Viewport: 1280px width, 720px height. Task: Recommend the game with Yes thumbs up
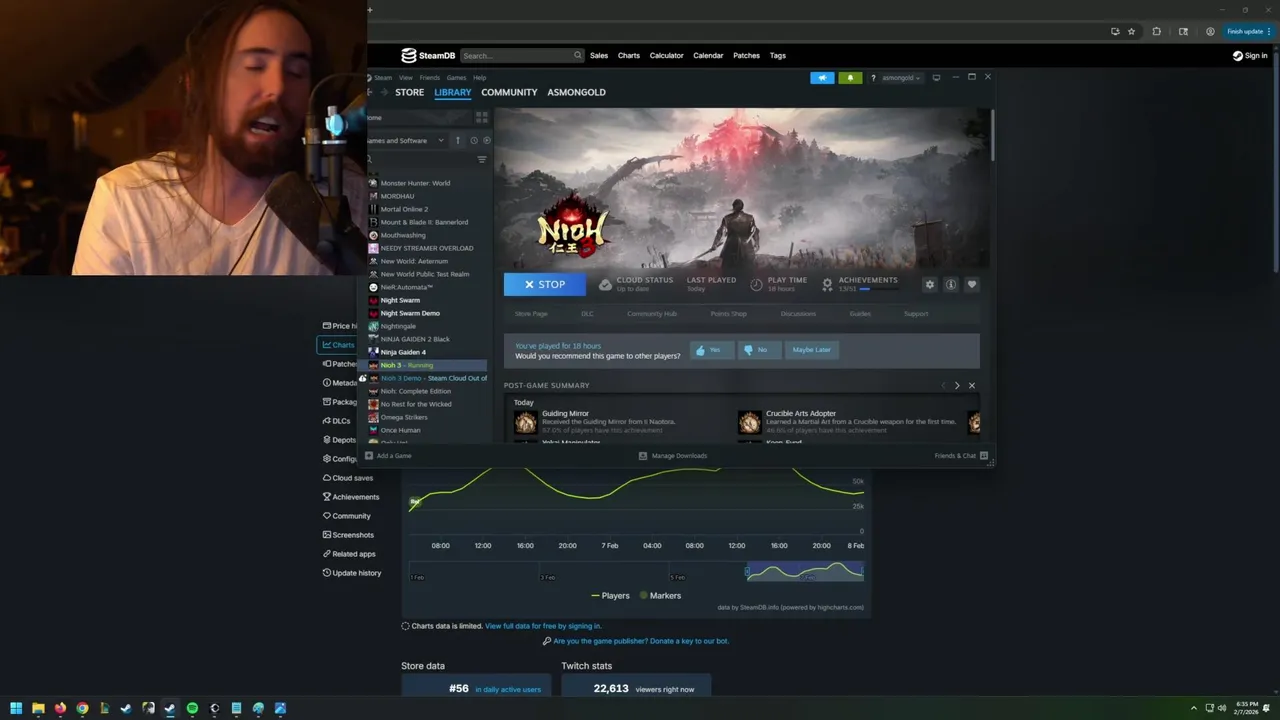[712, 350]
